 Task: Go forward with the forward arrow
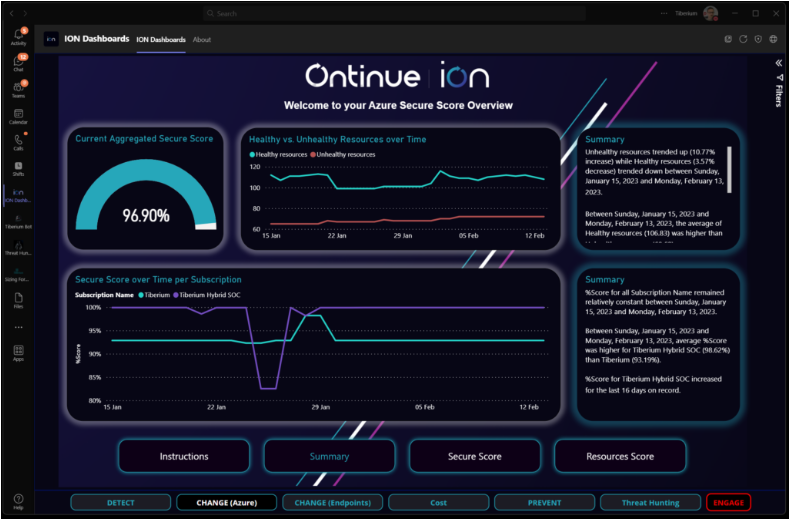click(25, 14)
